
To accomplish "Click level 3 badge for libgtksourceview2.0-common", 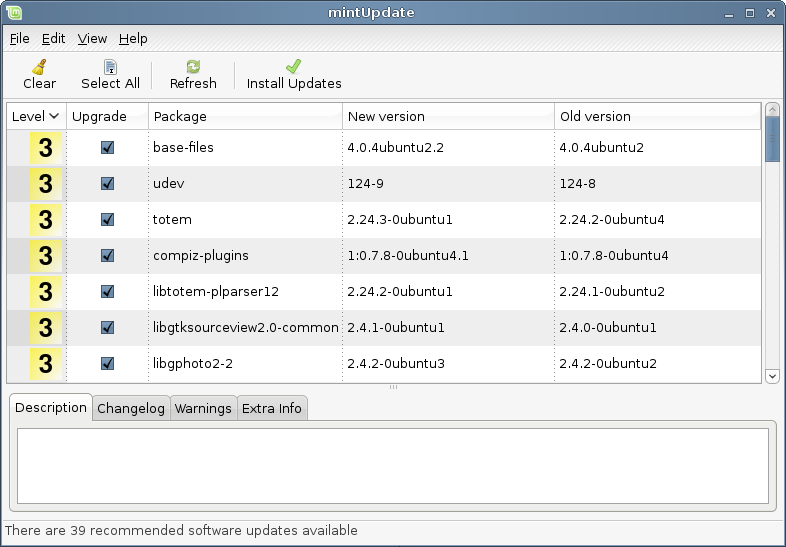I will click(46, 328).
